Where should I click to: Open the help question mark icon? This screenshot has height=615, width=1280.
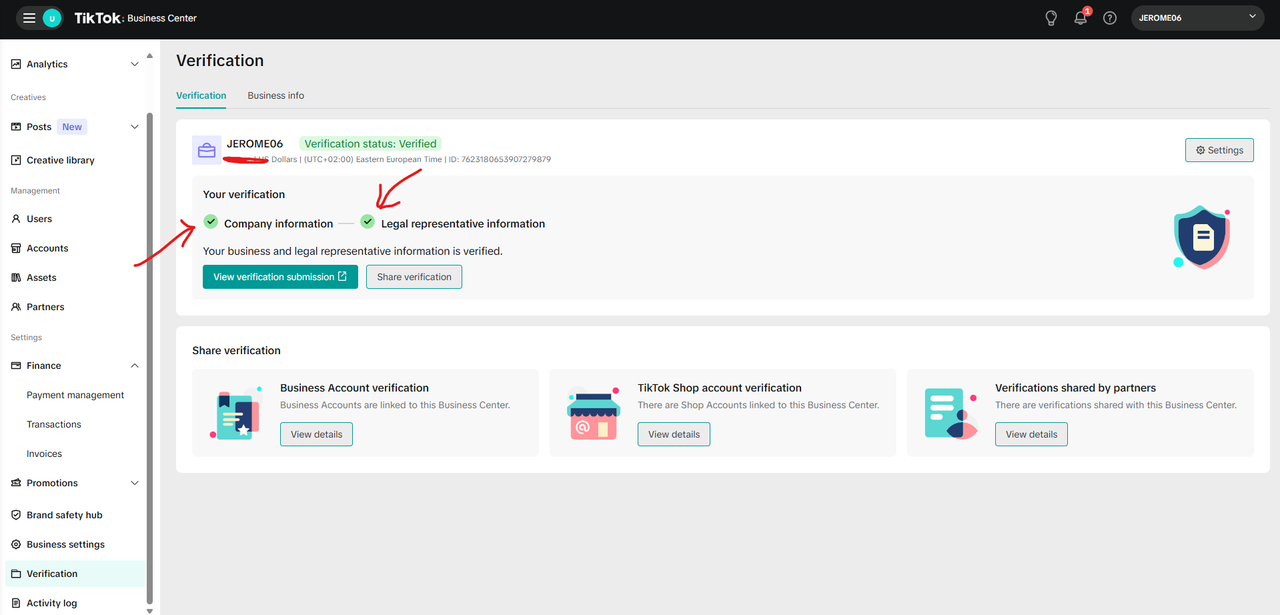click(1110, 18)
